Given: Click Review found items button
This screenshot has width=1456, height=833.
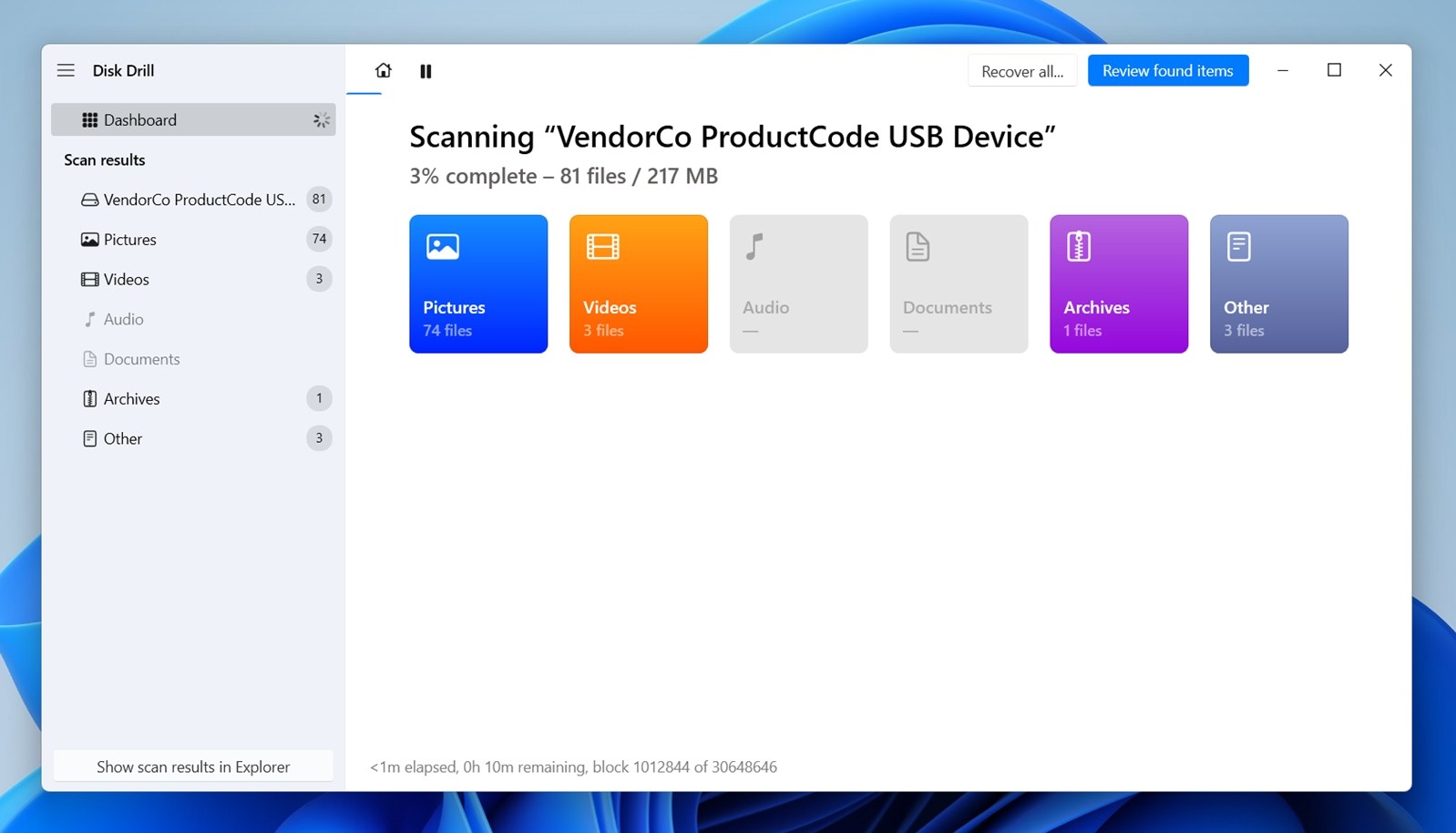Looking at the screenshot, I should pyautogui.click(x=1167, y=71).
